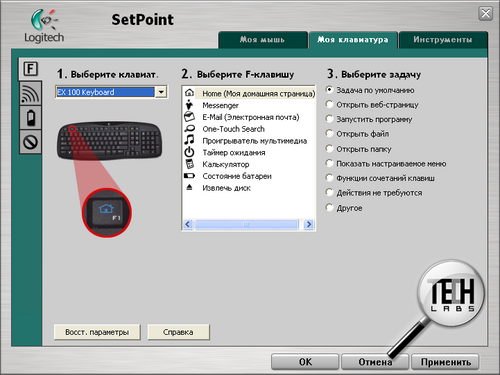The height and width of the screenshot is (375, 500).
Task: Select the Messenger key icon in list
Action: [x=189, y=105]
